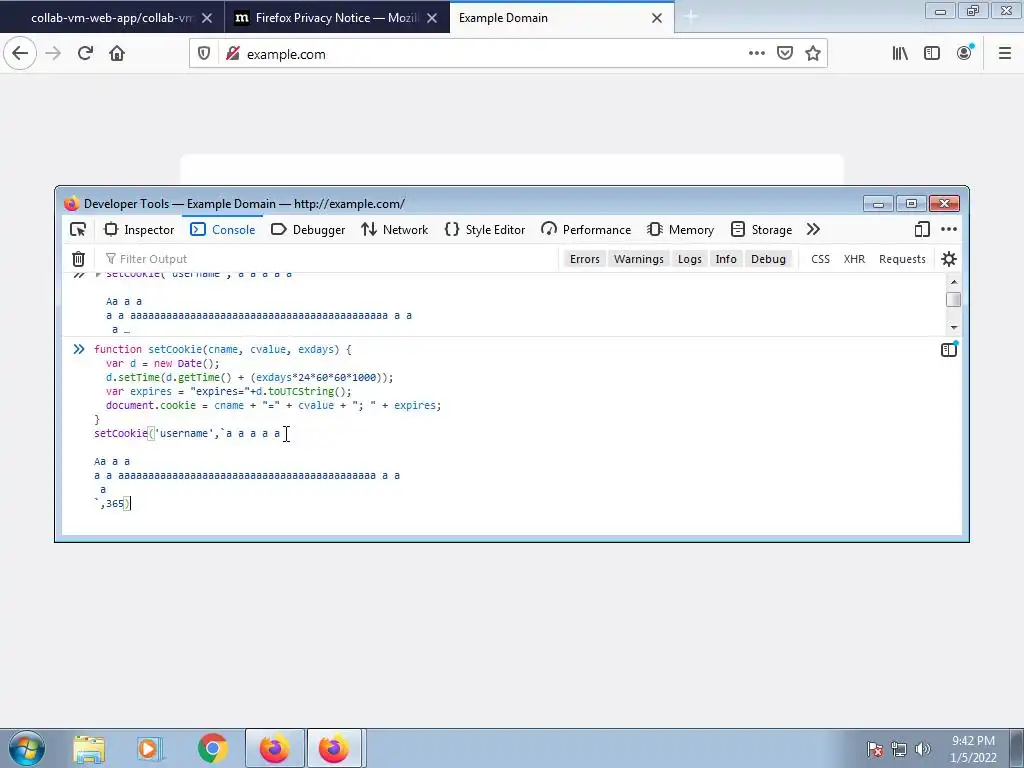1024x768 pixels.
Task: Toggle the XHR filter
Action: tap(854, 259)
